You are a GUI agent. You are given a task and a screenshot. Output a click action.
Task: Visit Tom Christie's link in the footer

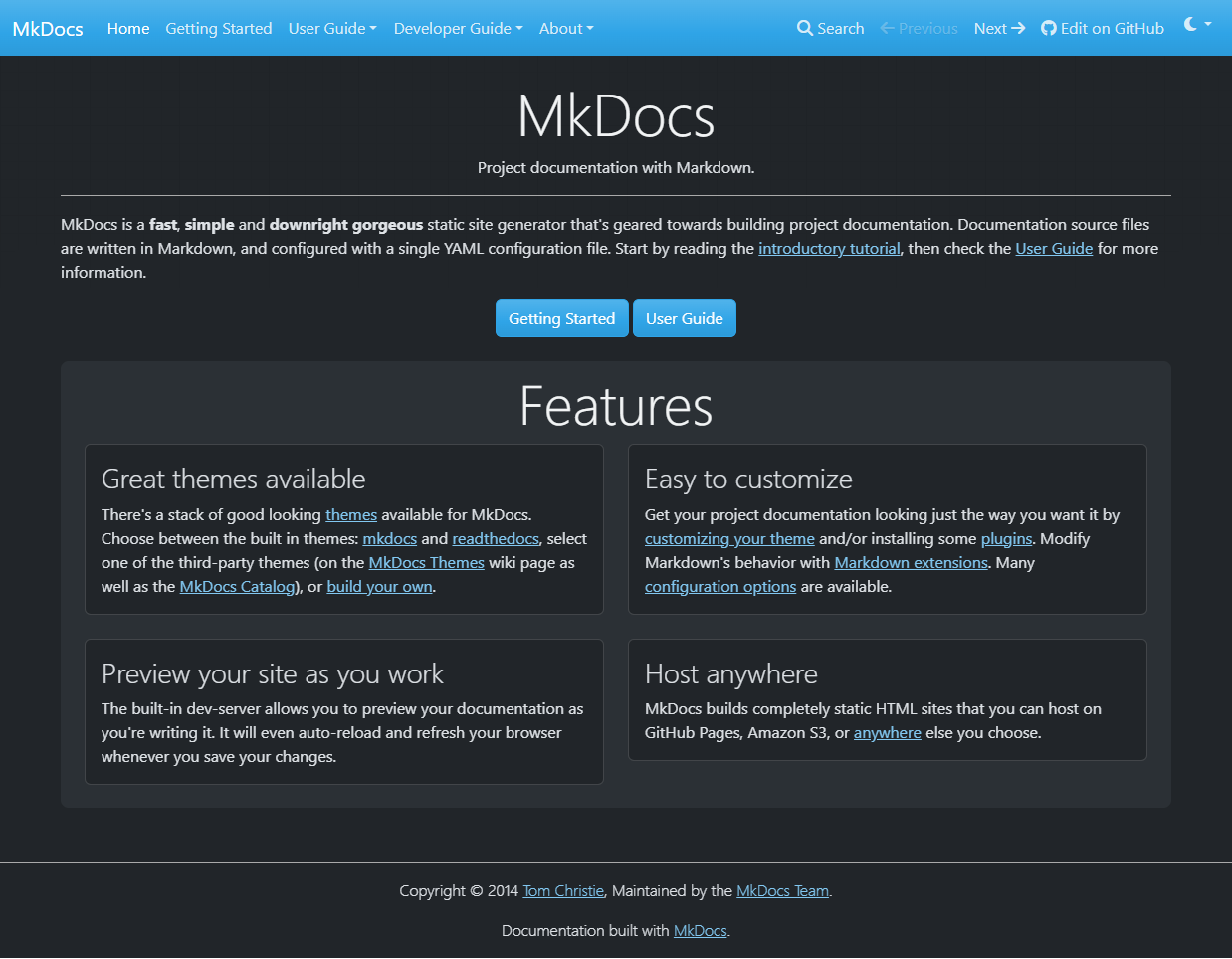pyautogui.click(x=563, y=890)
